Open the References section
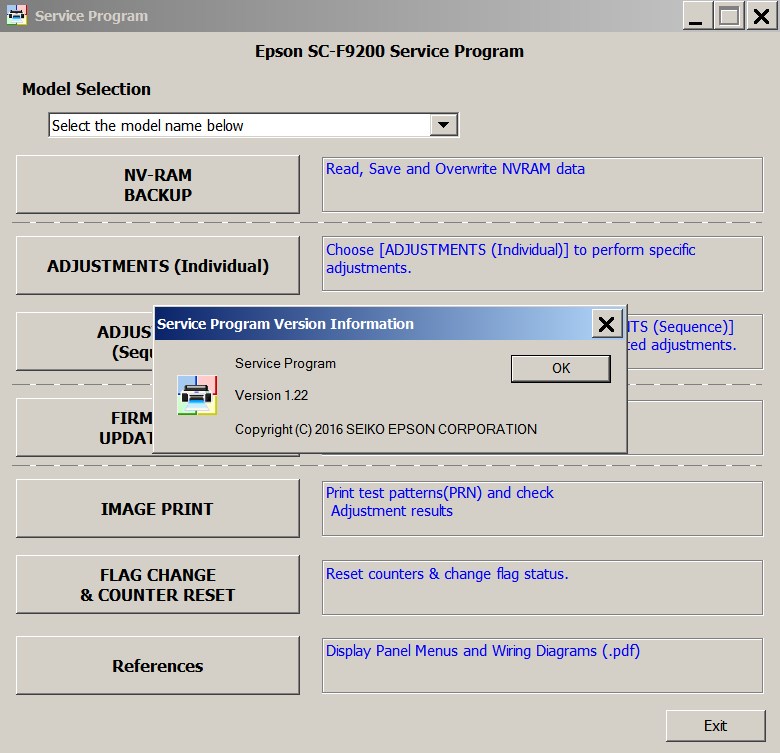 (158, 665)
